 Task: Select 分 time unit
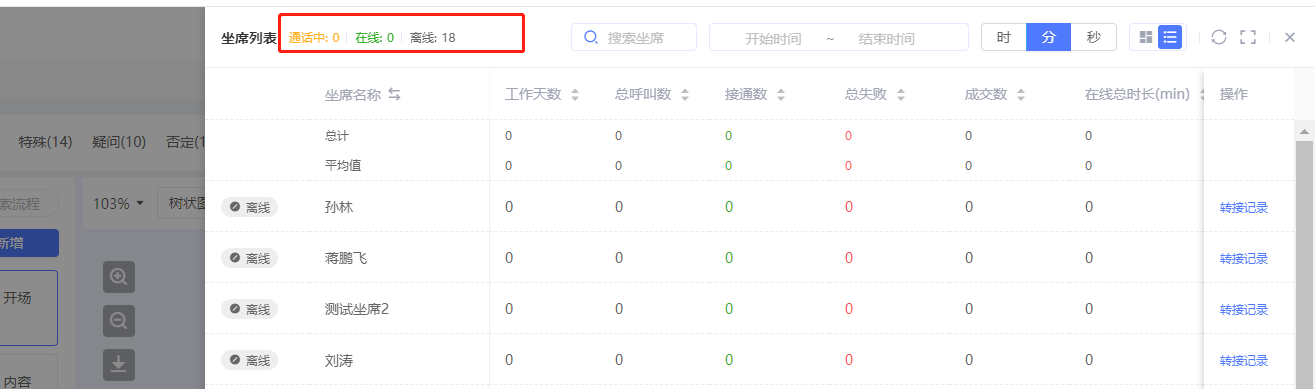pos(1049,37)
